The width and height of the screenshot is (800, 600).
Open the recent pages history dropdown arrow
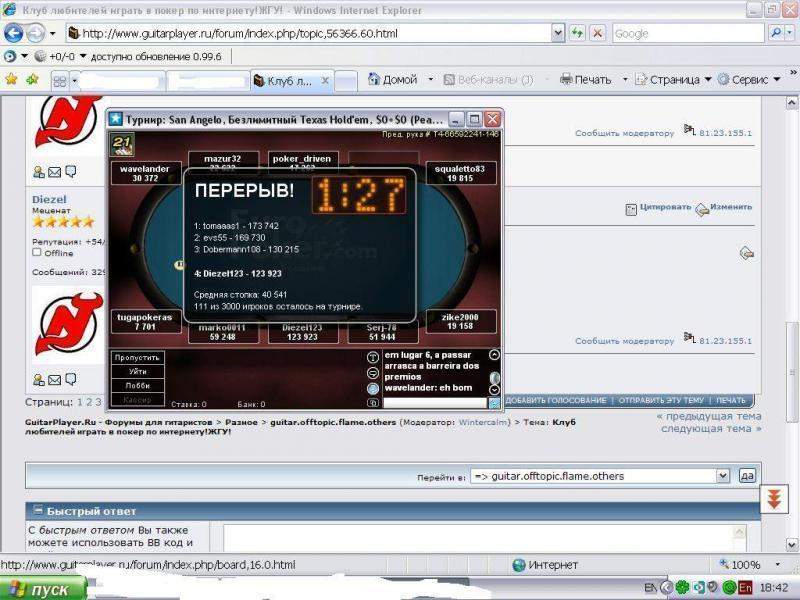52,34
